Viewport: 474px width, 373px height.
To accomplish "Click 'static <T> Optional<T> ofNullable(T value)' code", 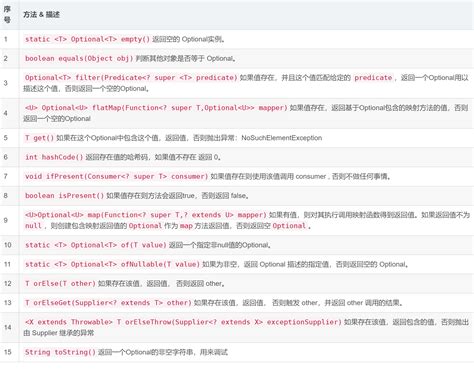I will [x=112, y=265].
